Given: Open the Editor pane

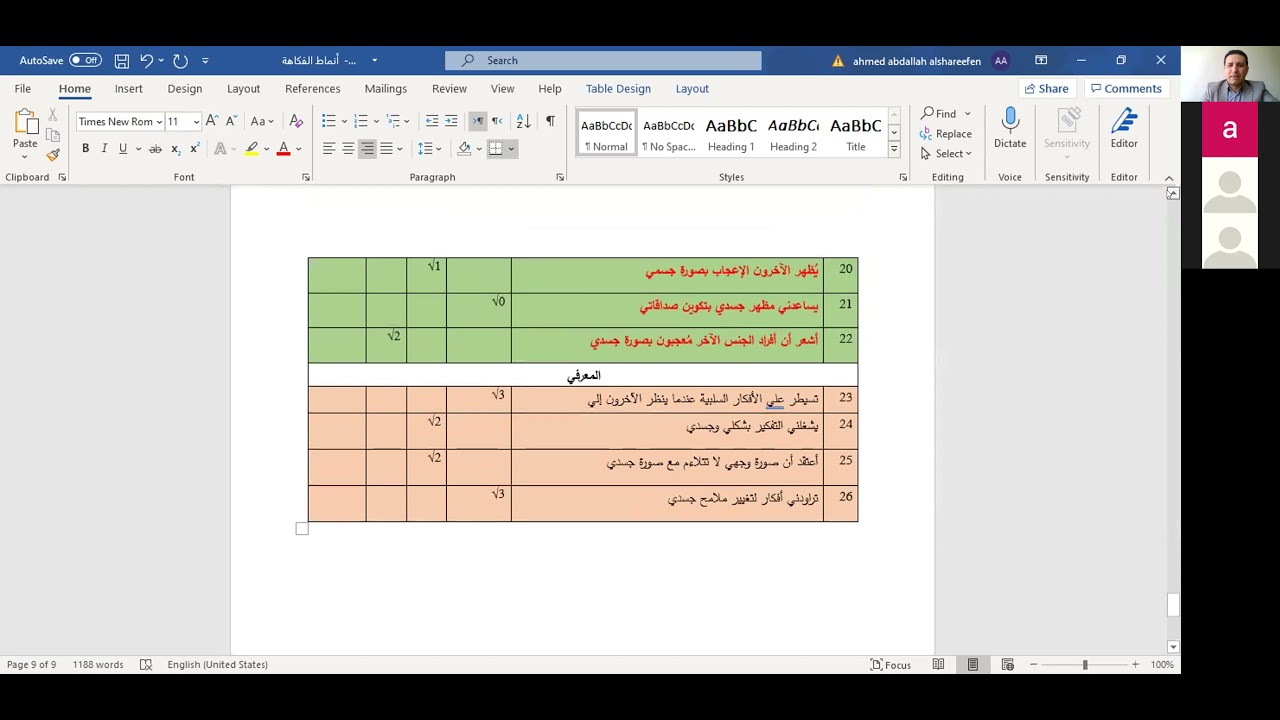Looking at the screenshot, I should pyautogui.click(x=1124, y=130).
